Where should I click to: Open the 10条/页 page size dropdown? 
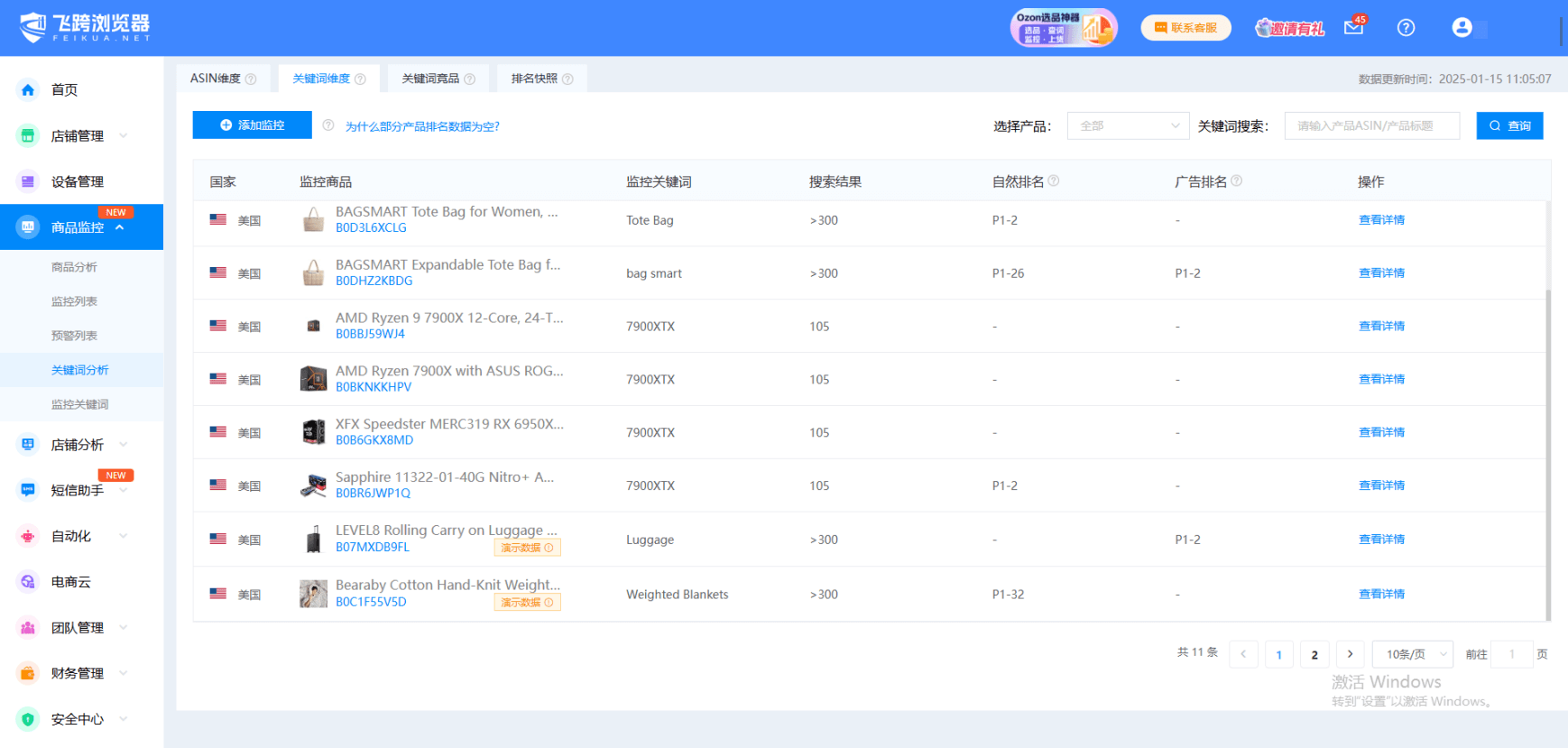(x=1414, y=654)
